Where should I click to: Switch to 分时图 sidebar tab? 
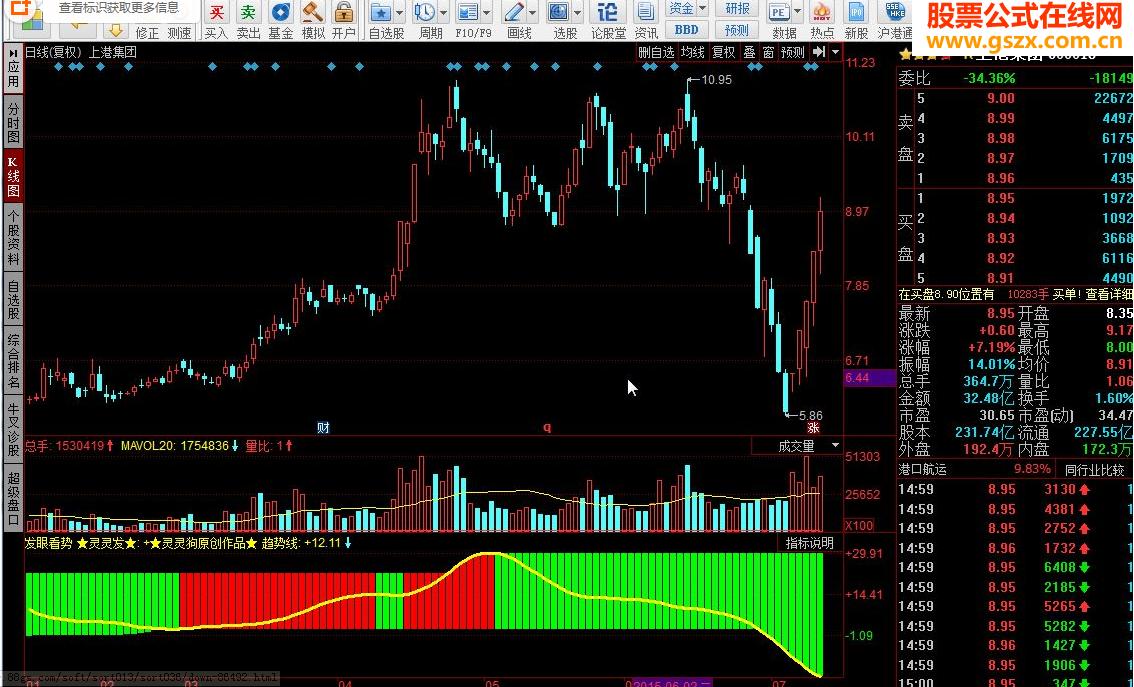click(13, 122)
